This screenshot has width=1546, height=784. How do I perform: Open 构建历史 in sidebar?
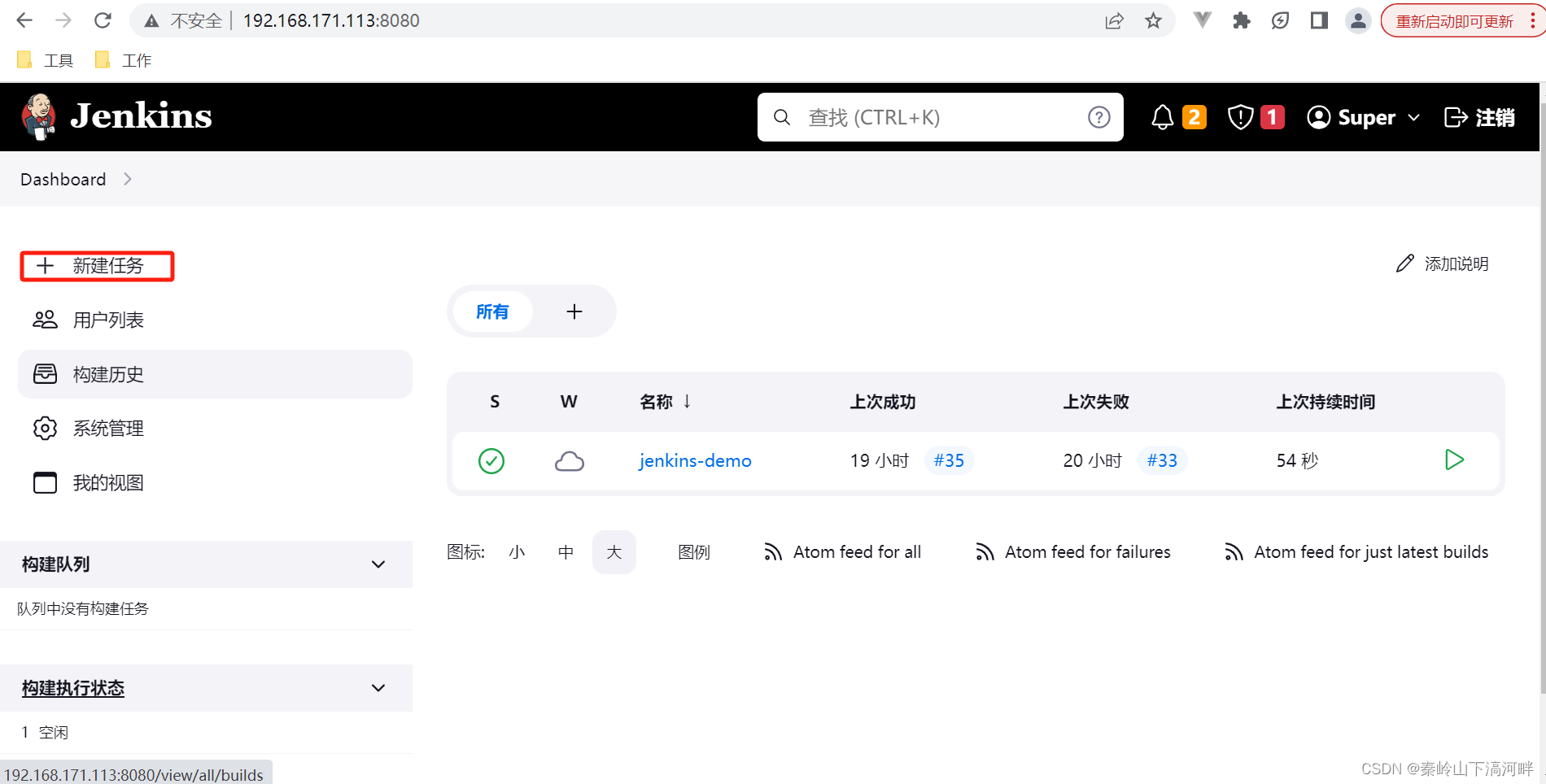click(215, 374)
